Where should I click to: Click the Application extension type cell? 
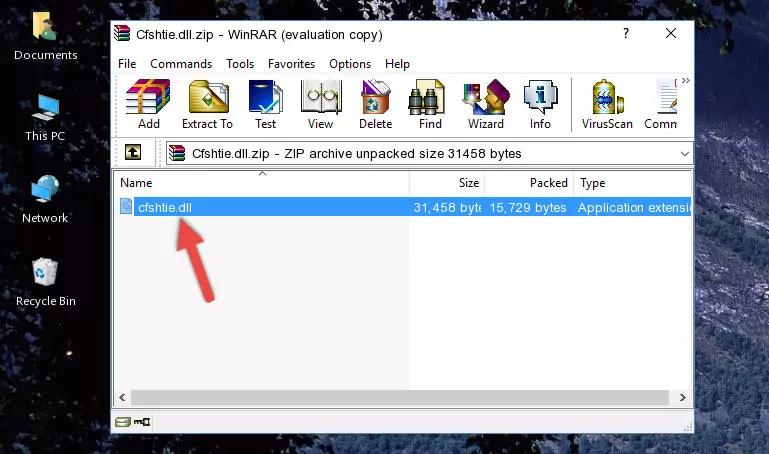click(x=634, y=207)
